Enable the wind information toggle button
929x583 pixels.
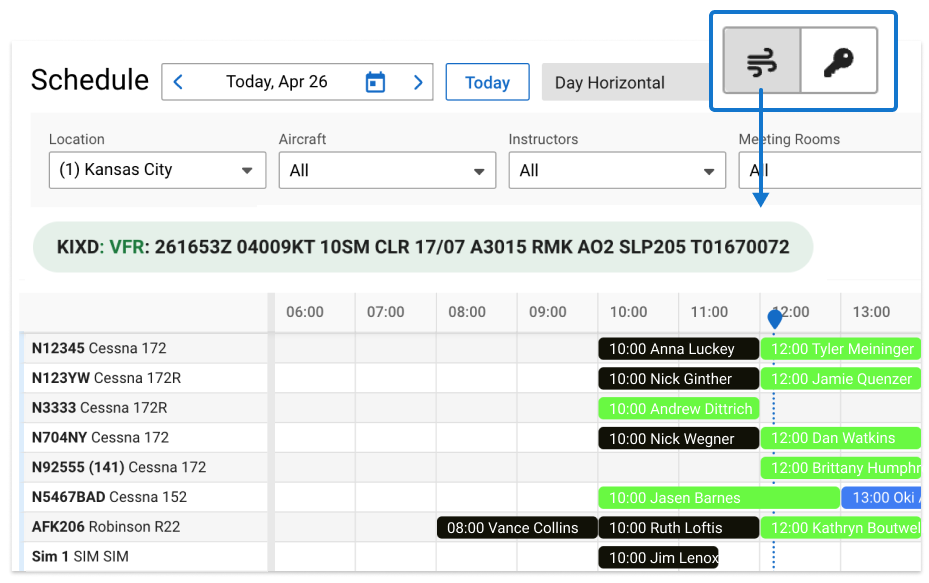[762, 61]
